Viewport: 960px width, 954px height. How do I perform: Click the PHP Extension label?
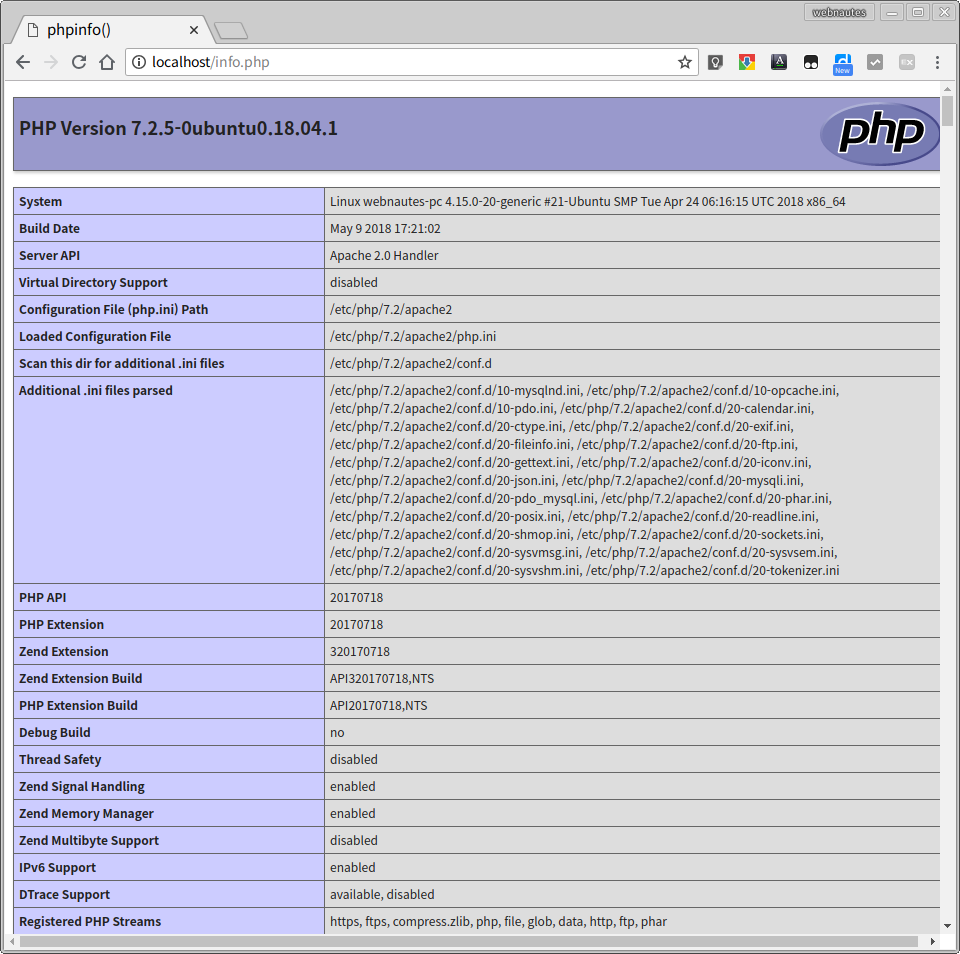61,624
